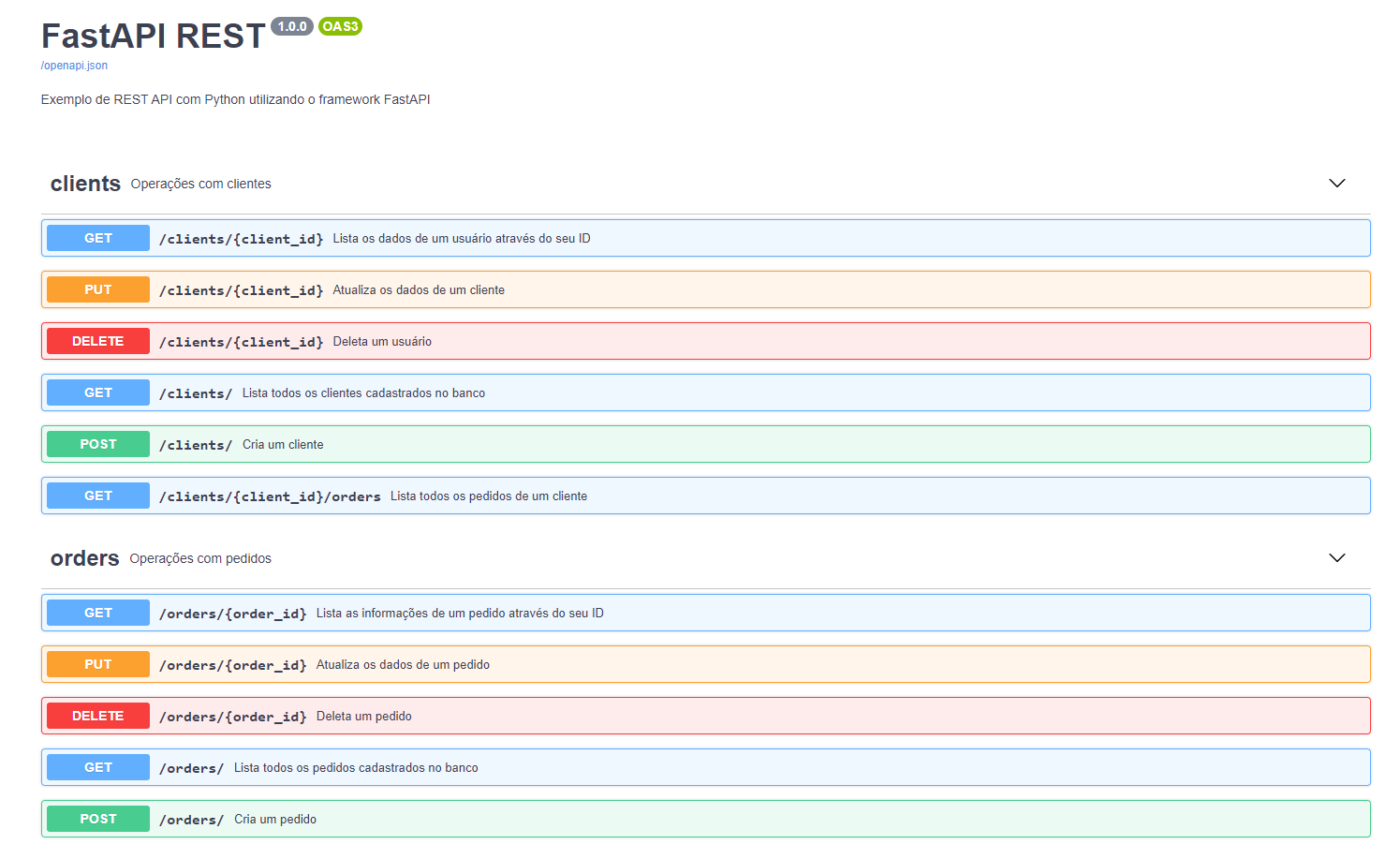1400x844 pixels.
Task: Click the DELETE badge on /orders/{order_id}
Action: click(x=97, y=715)
